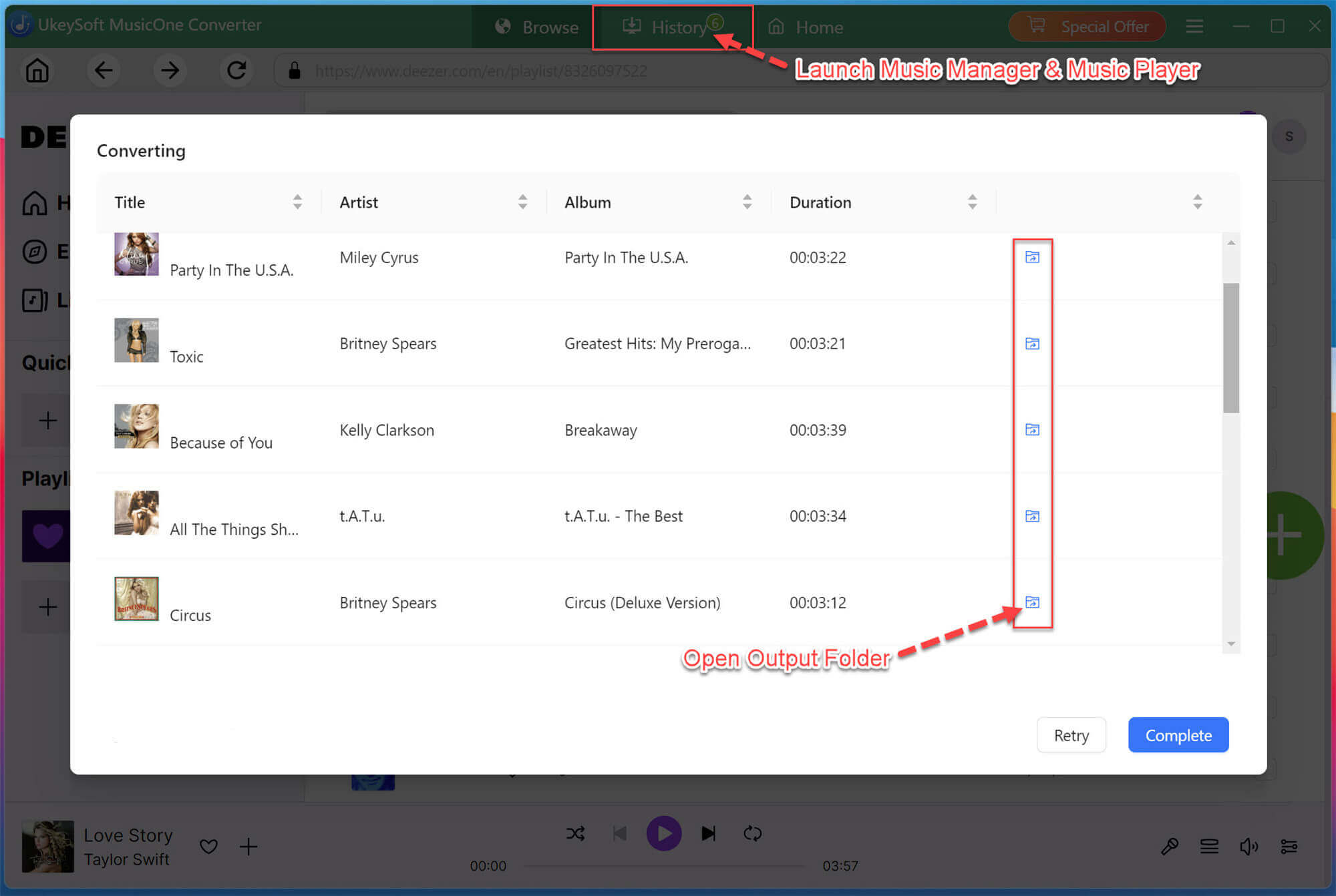Click the green add floating button
The width and height of the screenshot is (1336, 896).
[x=1296, y=535]
